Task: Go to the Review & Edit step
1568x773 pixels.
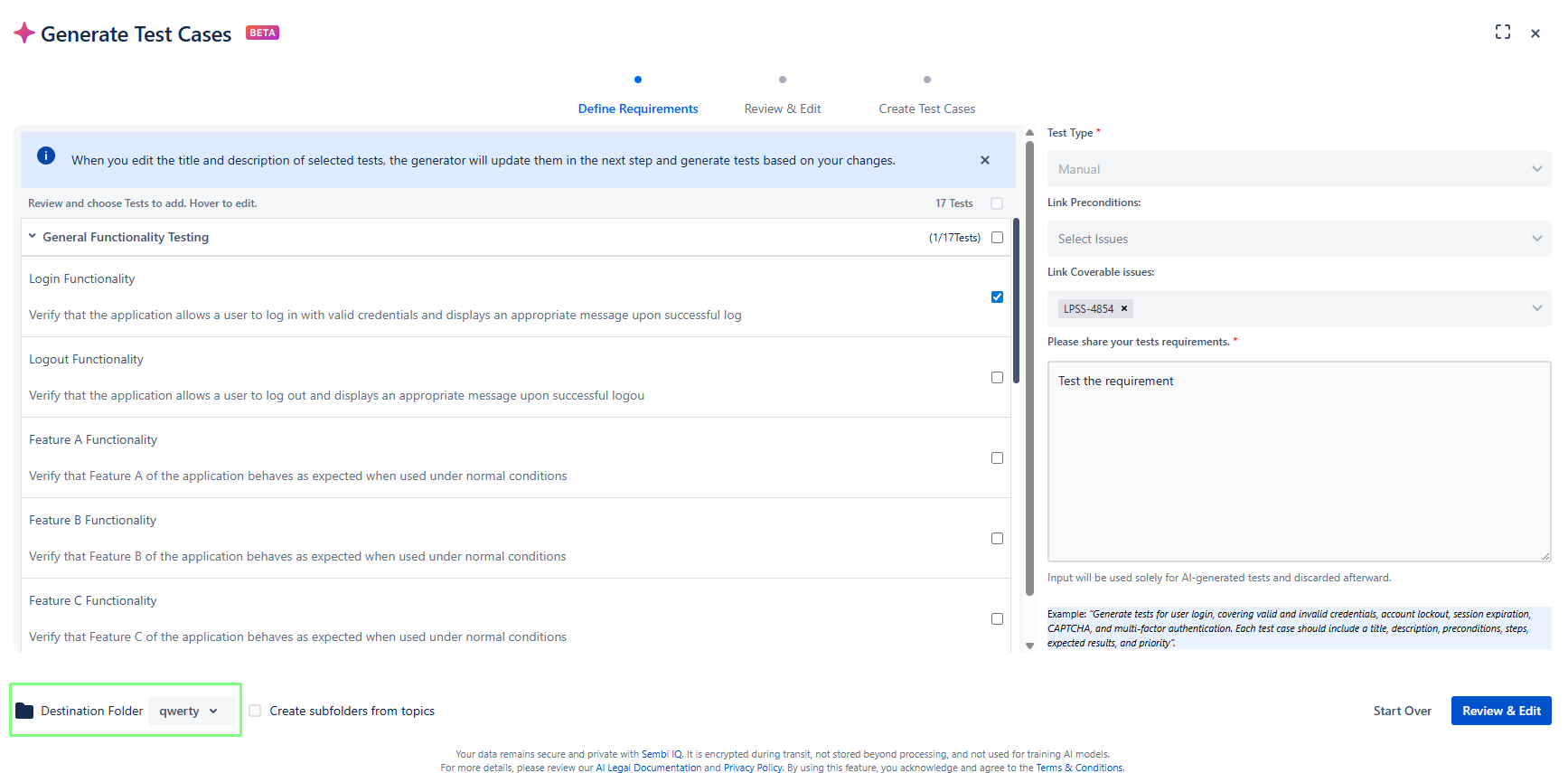Action: pyautogui.click(x=782, y=108)
